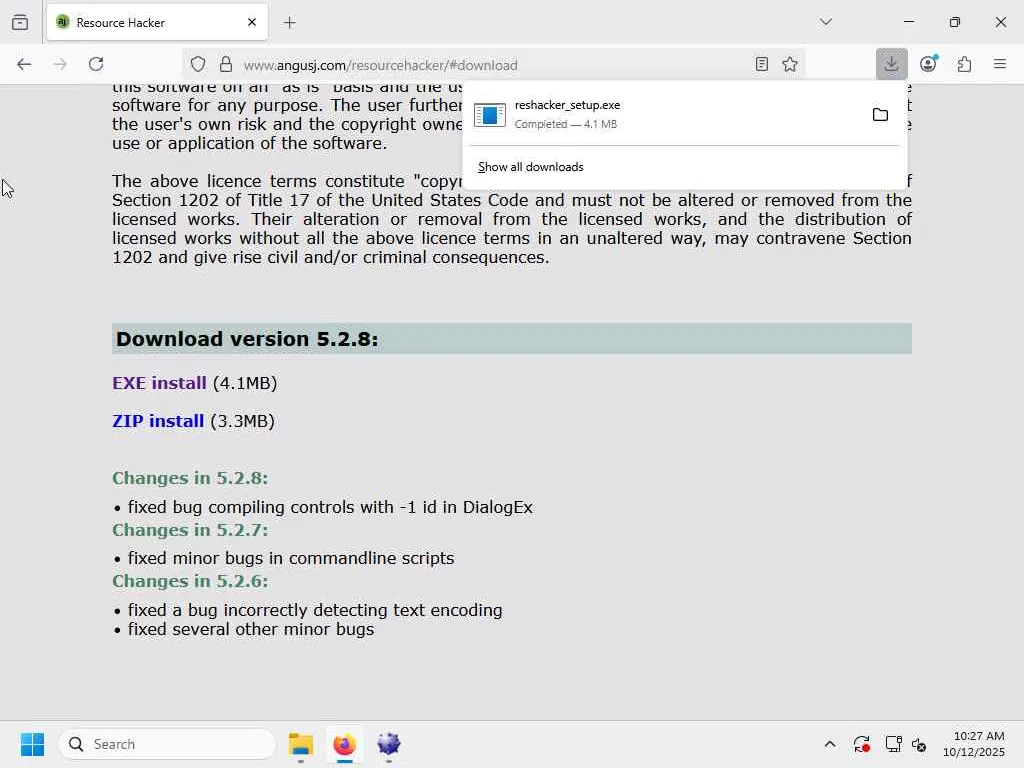Click the Firefox taskbar icon
This screenshot has width=1024, height=768.
pos(345,744)
